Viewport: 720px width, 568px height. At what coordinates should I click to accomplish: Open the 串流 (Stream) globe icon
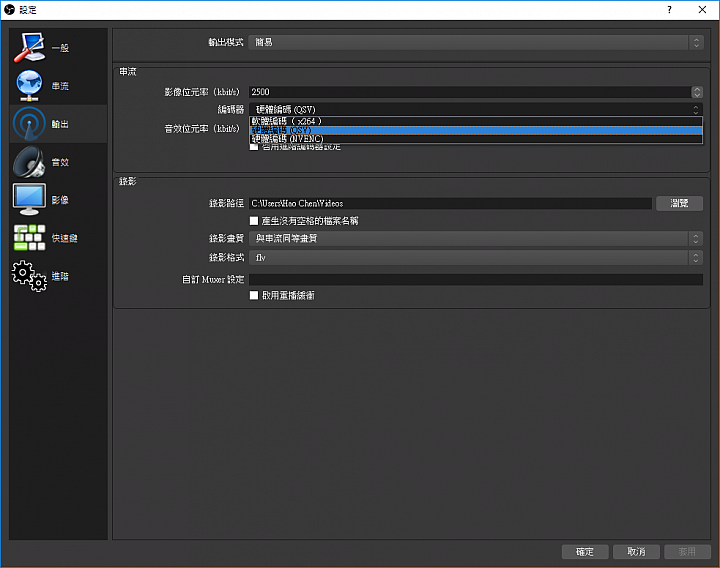[29, 85]
